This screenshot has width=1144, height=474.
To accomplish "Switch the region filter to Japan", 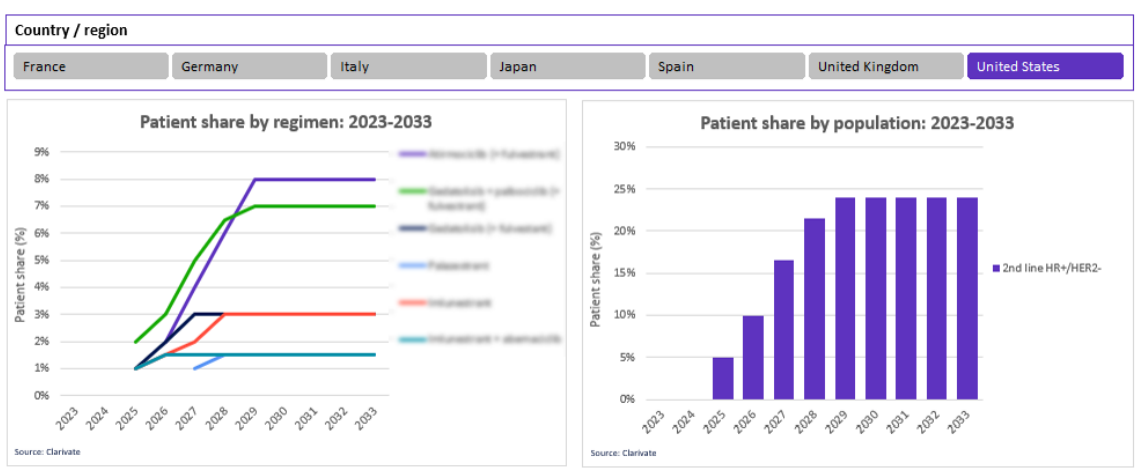I will tap(567, 67).
